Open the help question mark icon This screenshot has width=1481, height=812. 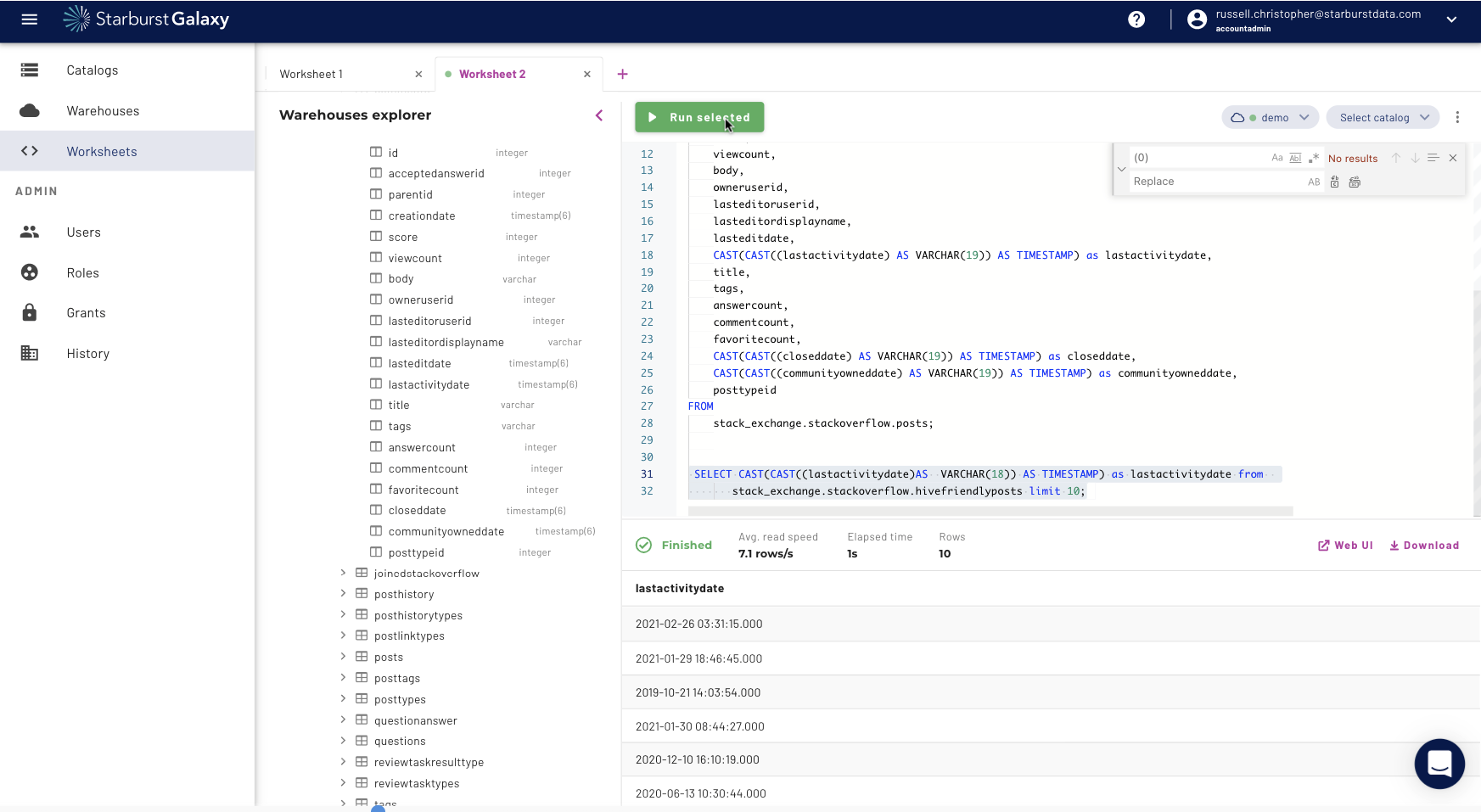coord(1136,20)
